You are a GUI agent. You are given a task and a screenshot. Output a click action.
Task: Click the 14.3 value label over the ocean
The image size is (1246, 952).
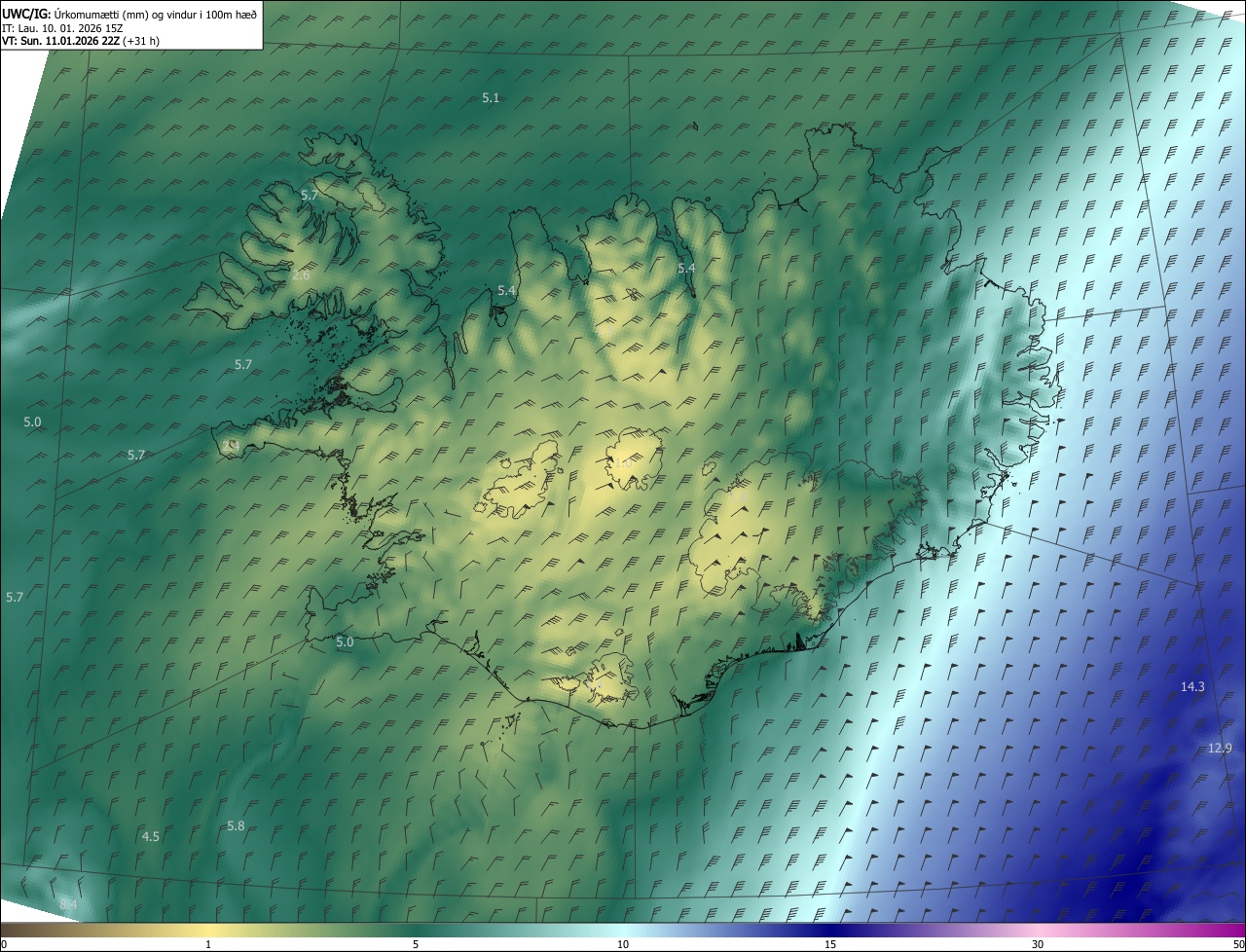coord(1192,687)
